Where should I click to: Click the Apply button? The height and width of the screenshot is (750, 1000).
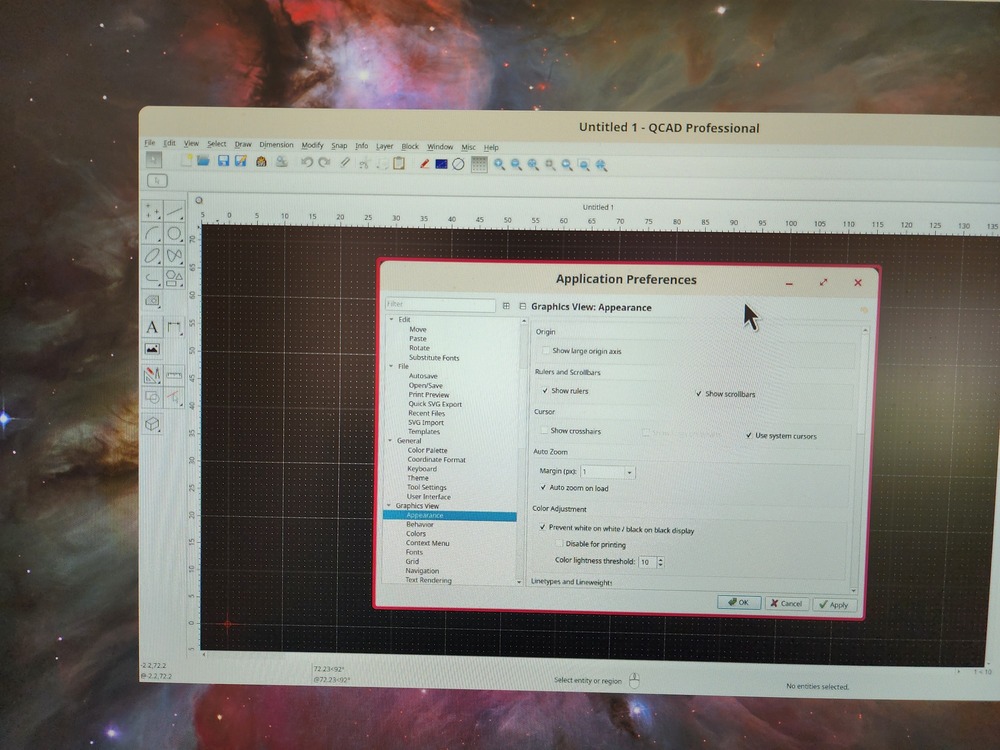pyautogui.click(x=836, y=604)
